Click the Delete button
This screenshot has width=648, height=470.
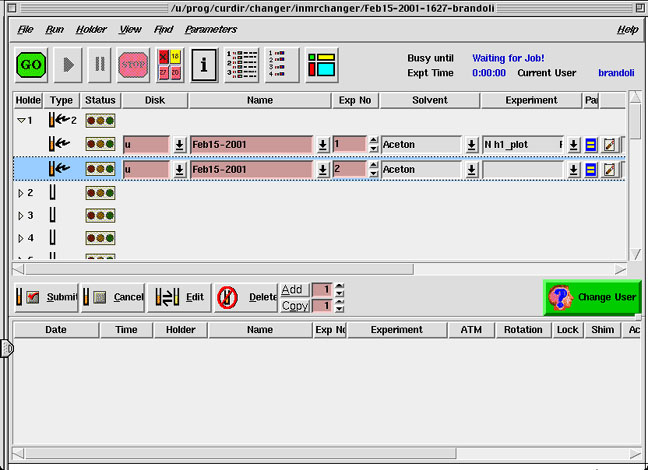(246, 297)
